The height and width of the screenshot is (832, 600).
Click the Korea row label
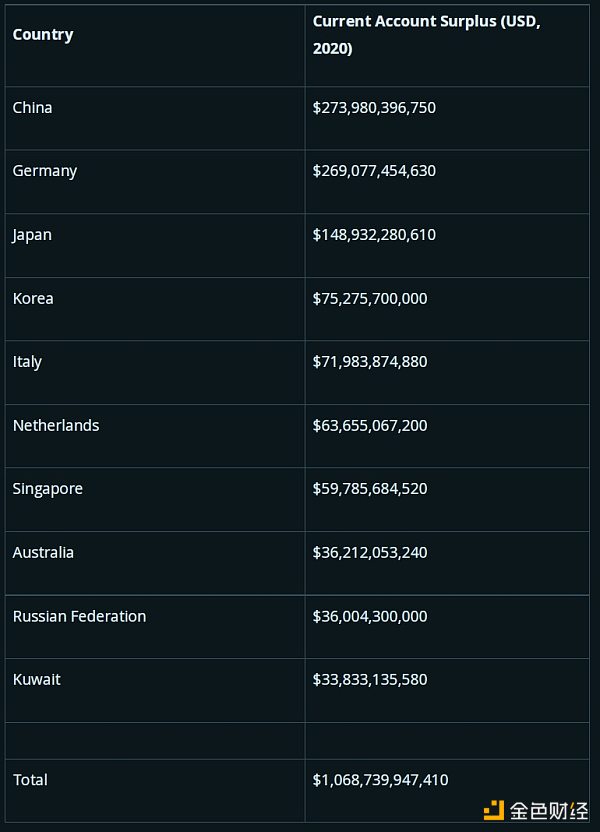[33, 298]
